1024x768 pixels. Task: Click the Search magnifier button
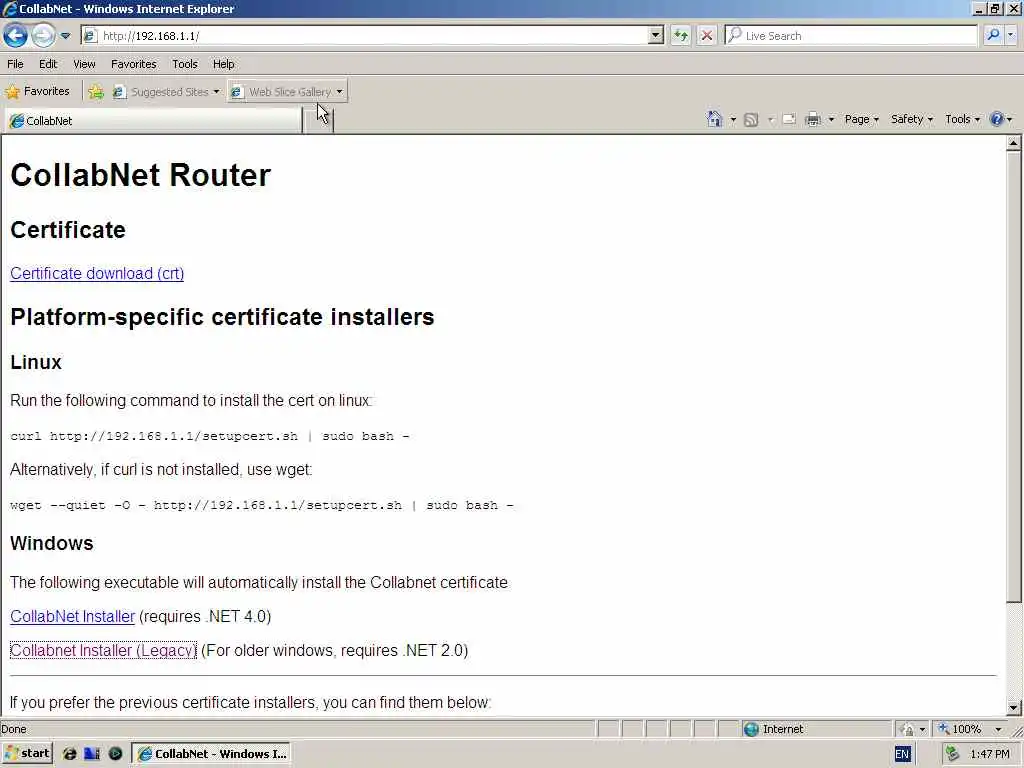click(993, 35)
